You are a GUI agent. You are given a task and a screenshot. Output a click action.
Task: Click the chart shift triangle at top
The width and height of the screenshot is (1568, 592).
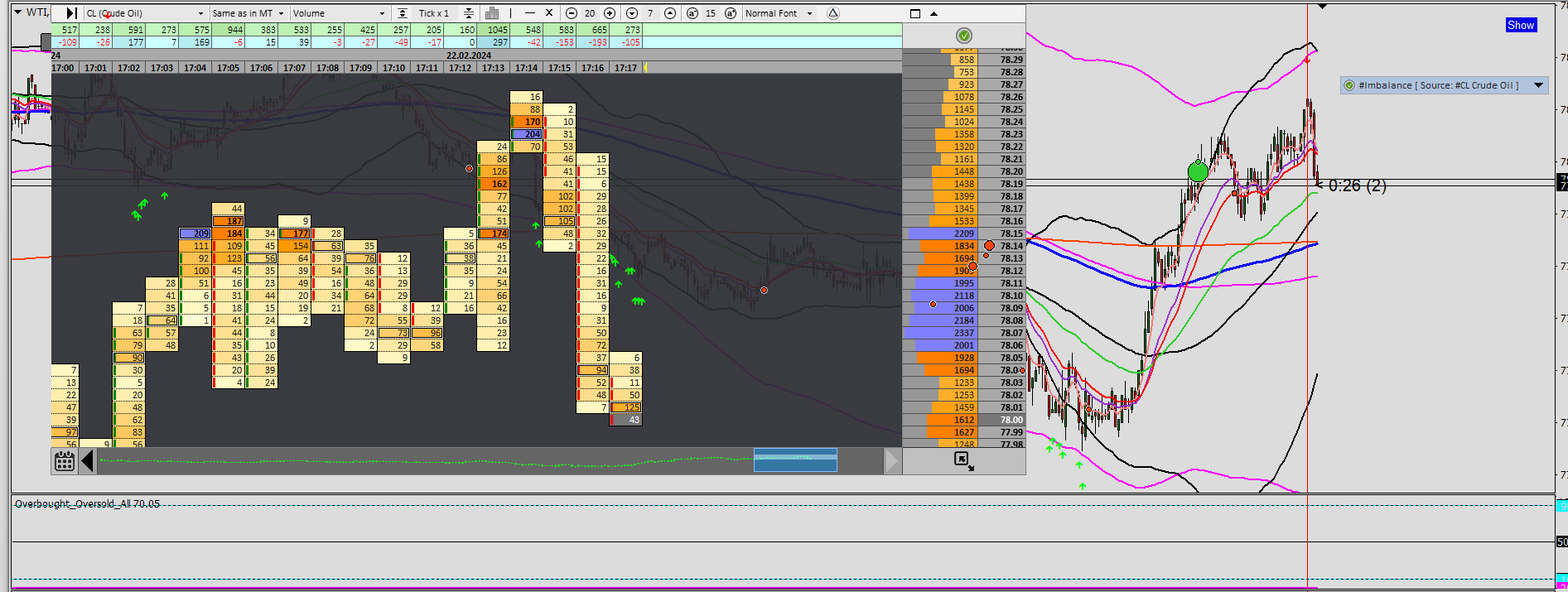[x=1322, y=7]
